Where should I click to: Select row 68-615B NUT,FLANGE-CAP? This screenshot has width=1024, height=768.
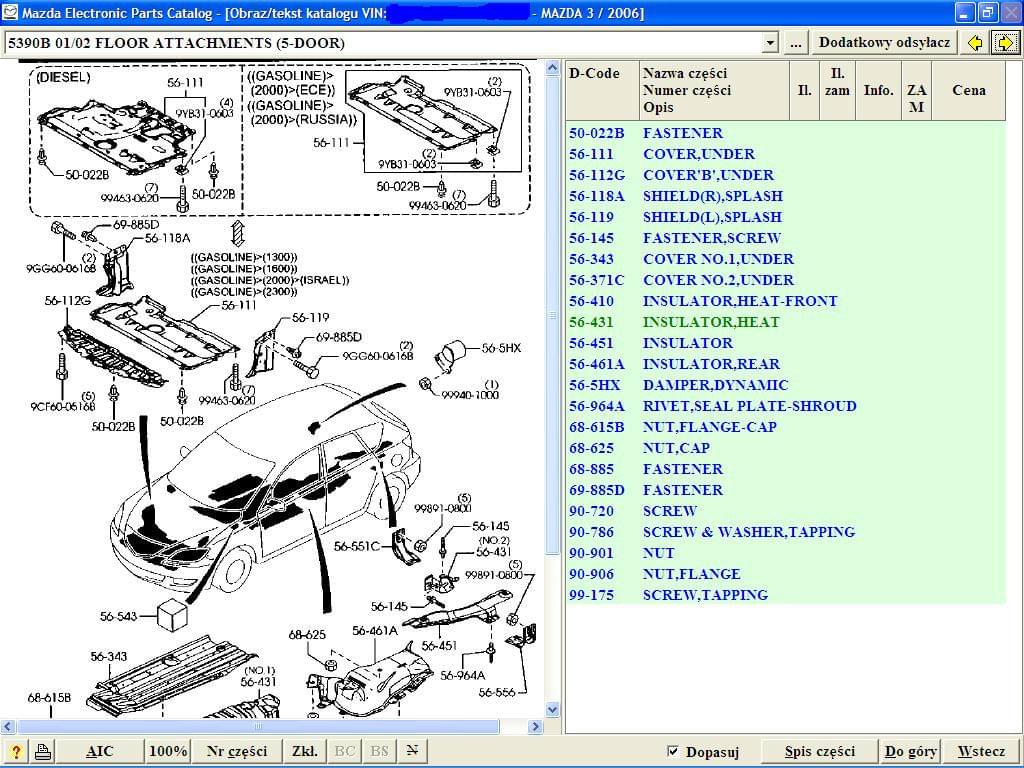[x=786, y=427]
